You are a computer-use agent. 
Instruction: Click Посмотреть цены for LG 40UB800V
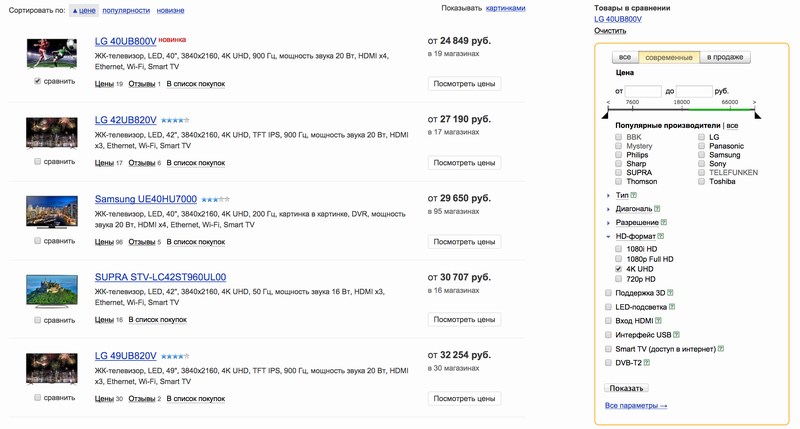tap(464, 84)
